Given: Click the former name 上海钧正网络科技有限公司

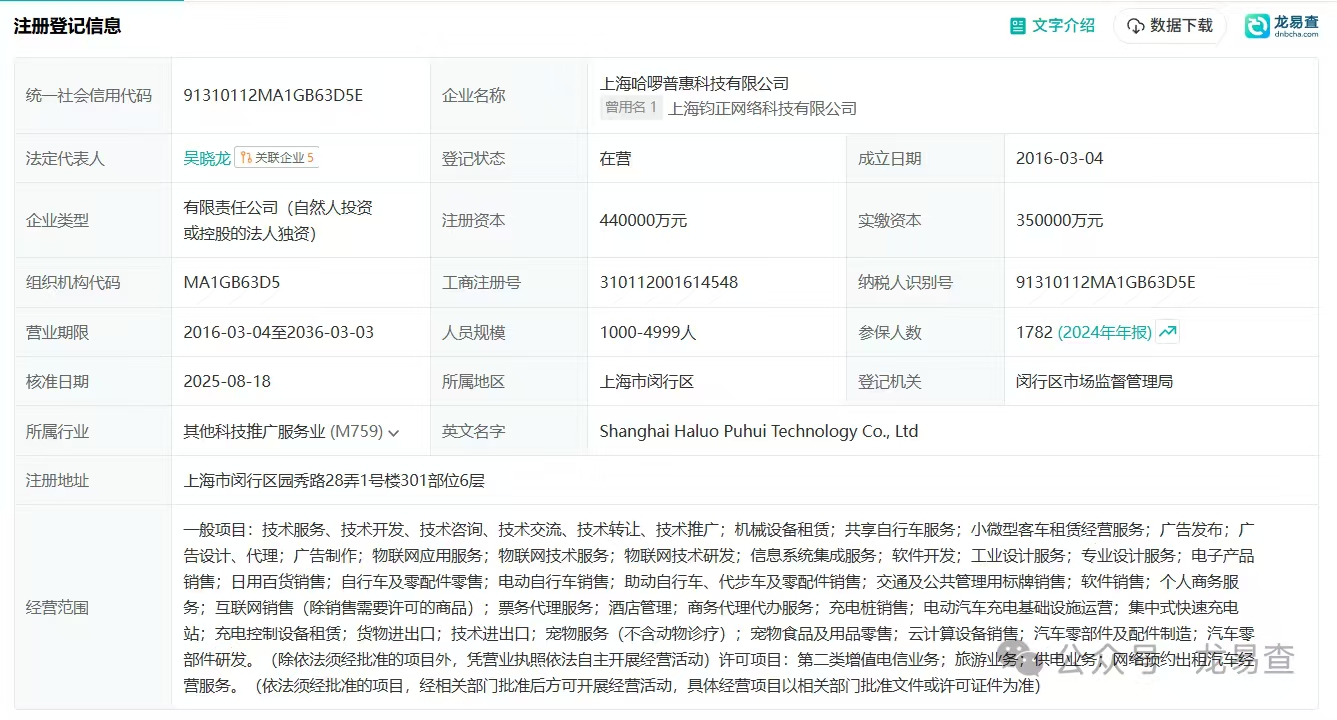Looking at the screenshot, I should (x=762, y=109).
